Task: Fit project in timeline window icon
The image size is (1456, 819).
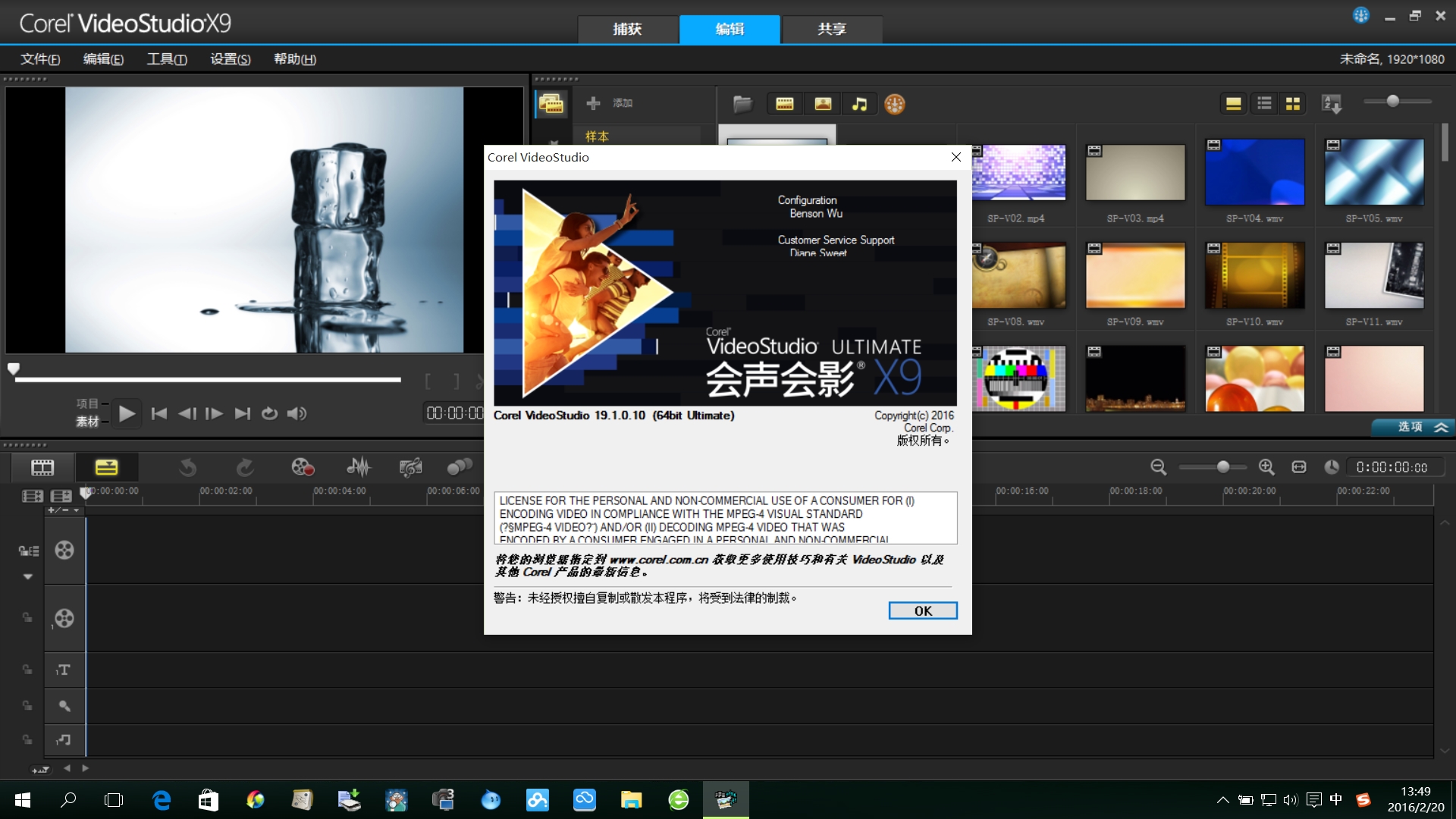Action: pos(1299,467)
